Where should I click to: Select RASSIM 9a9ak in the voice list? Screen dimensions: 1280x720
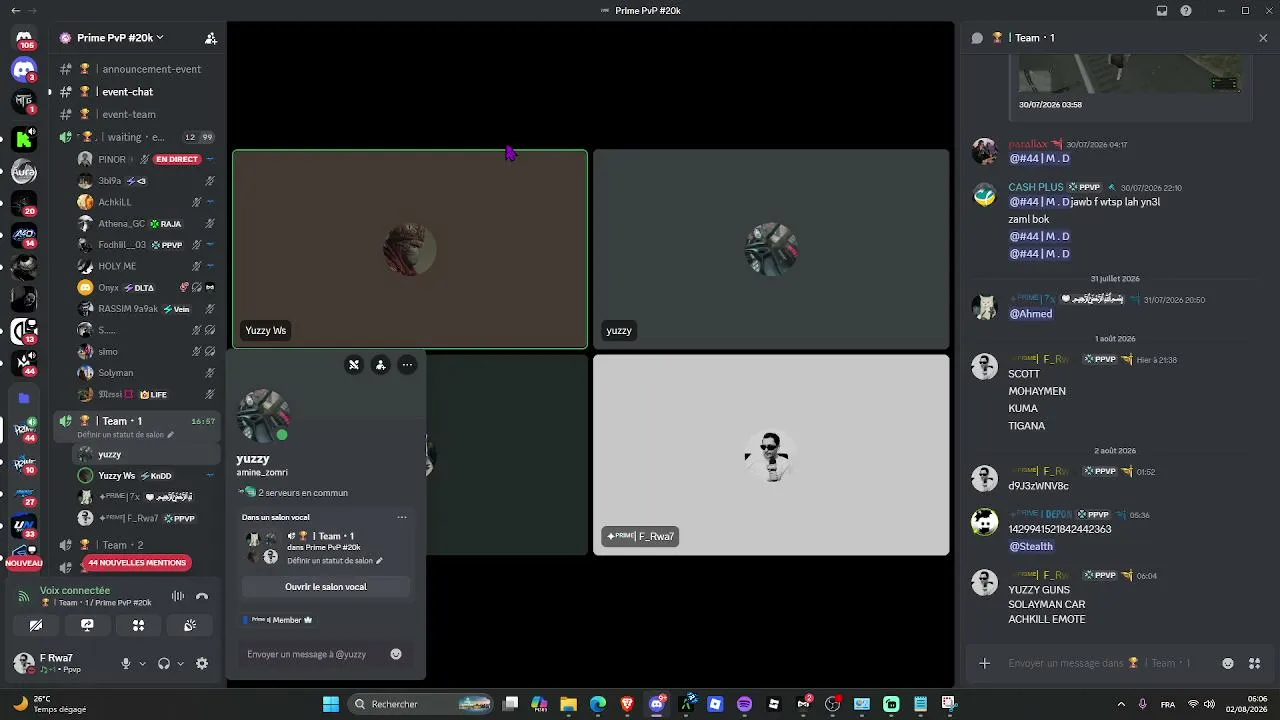pyautogui.click(x=146, y=309)
